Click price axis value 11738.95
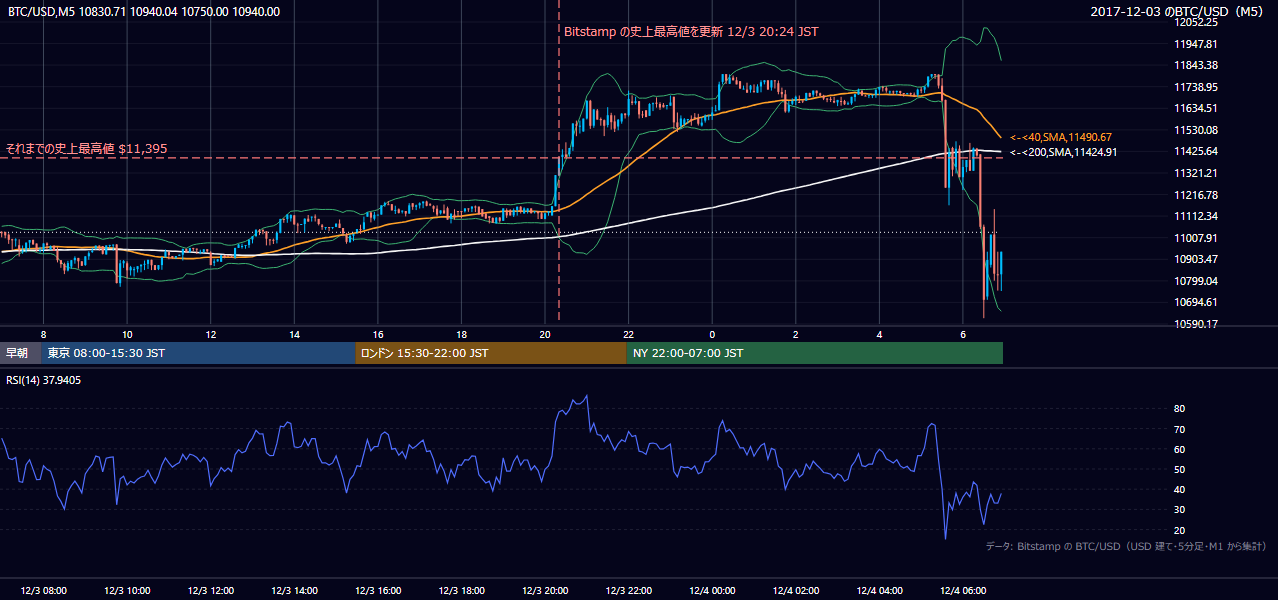The image size is (1278, 600). click(x=1195, y=87)
